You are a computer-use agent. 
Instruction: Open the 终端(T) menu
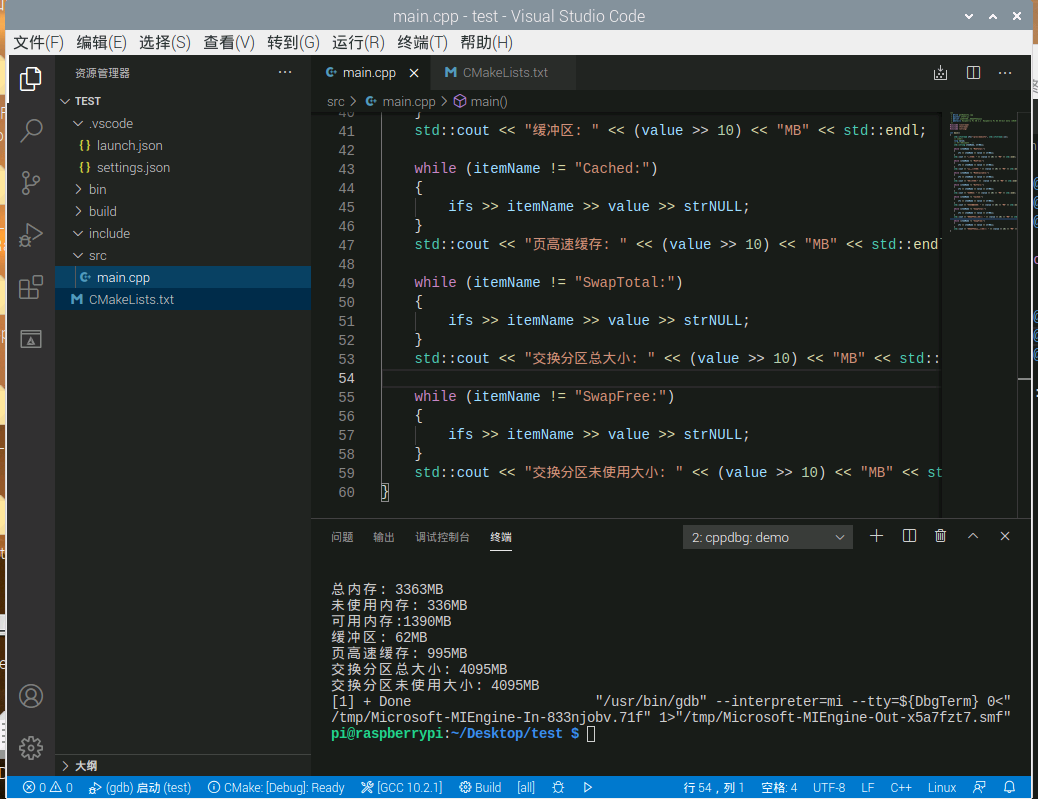(x=422, y=43)
